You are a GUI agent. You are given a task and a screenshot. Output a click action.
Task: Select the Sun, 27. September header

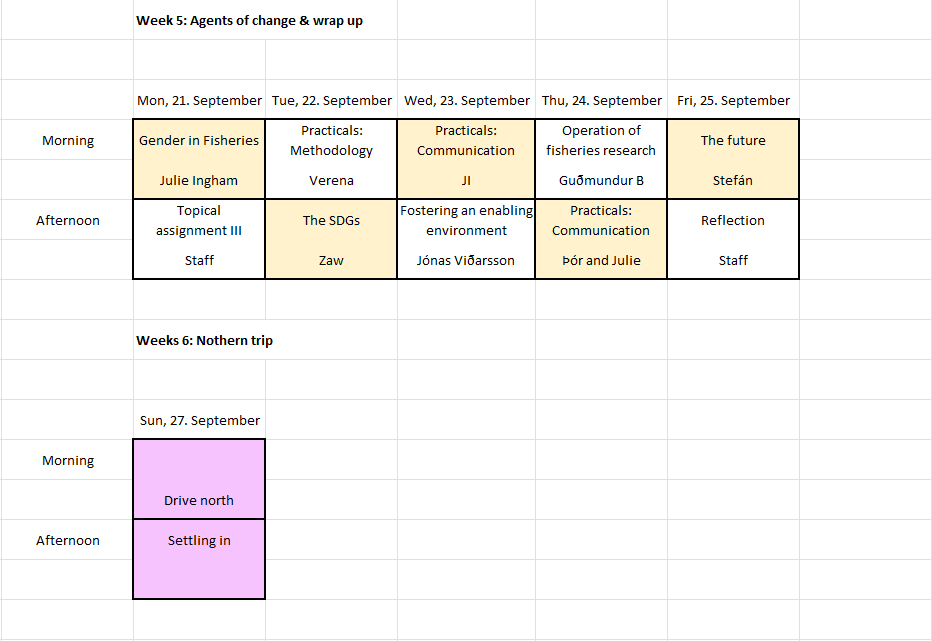[199, 420]
